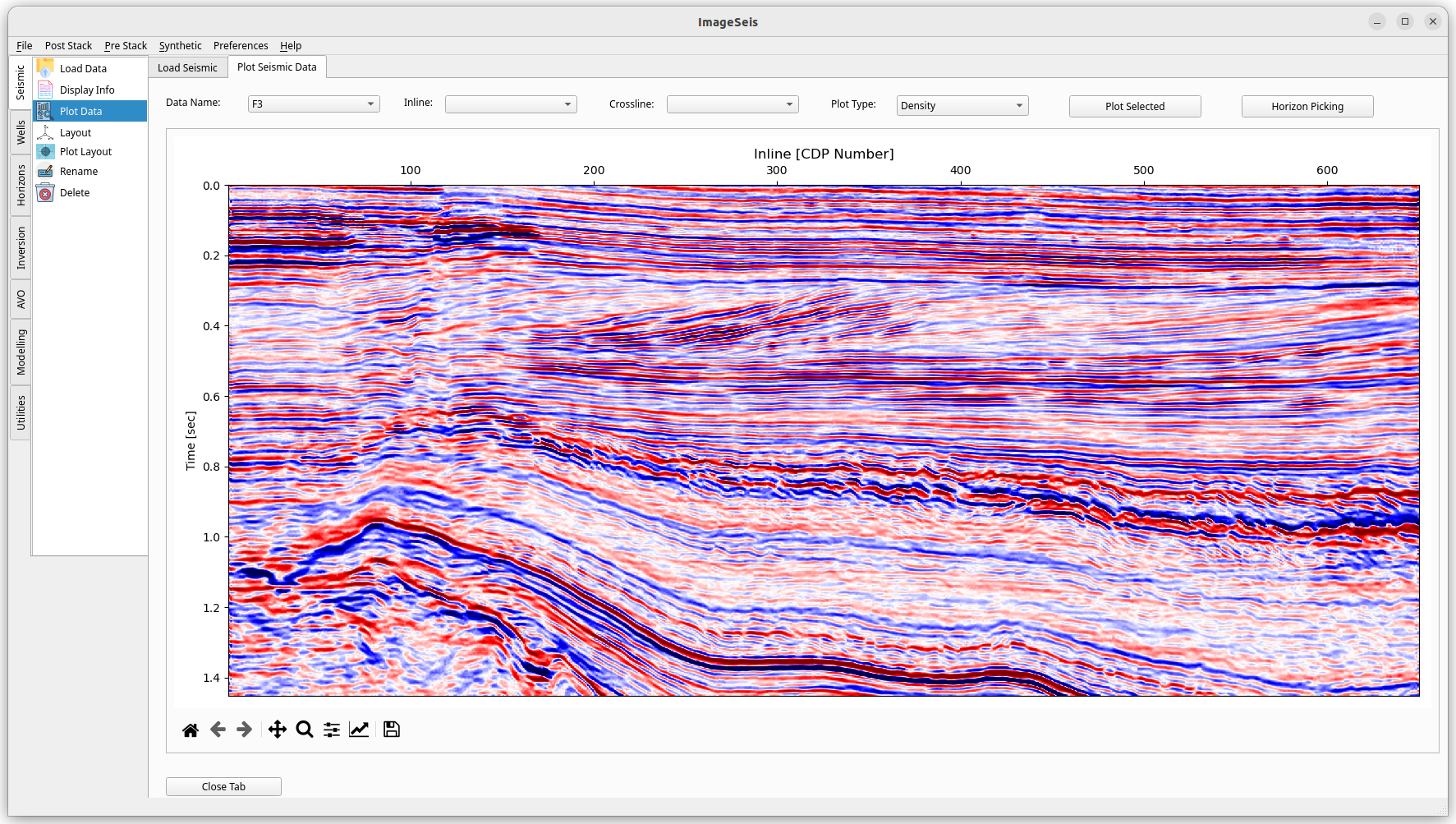Viewport: 1456px width, 824px height.
Task: Click the Load Data folder icon
Action: 46,69
